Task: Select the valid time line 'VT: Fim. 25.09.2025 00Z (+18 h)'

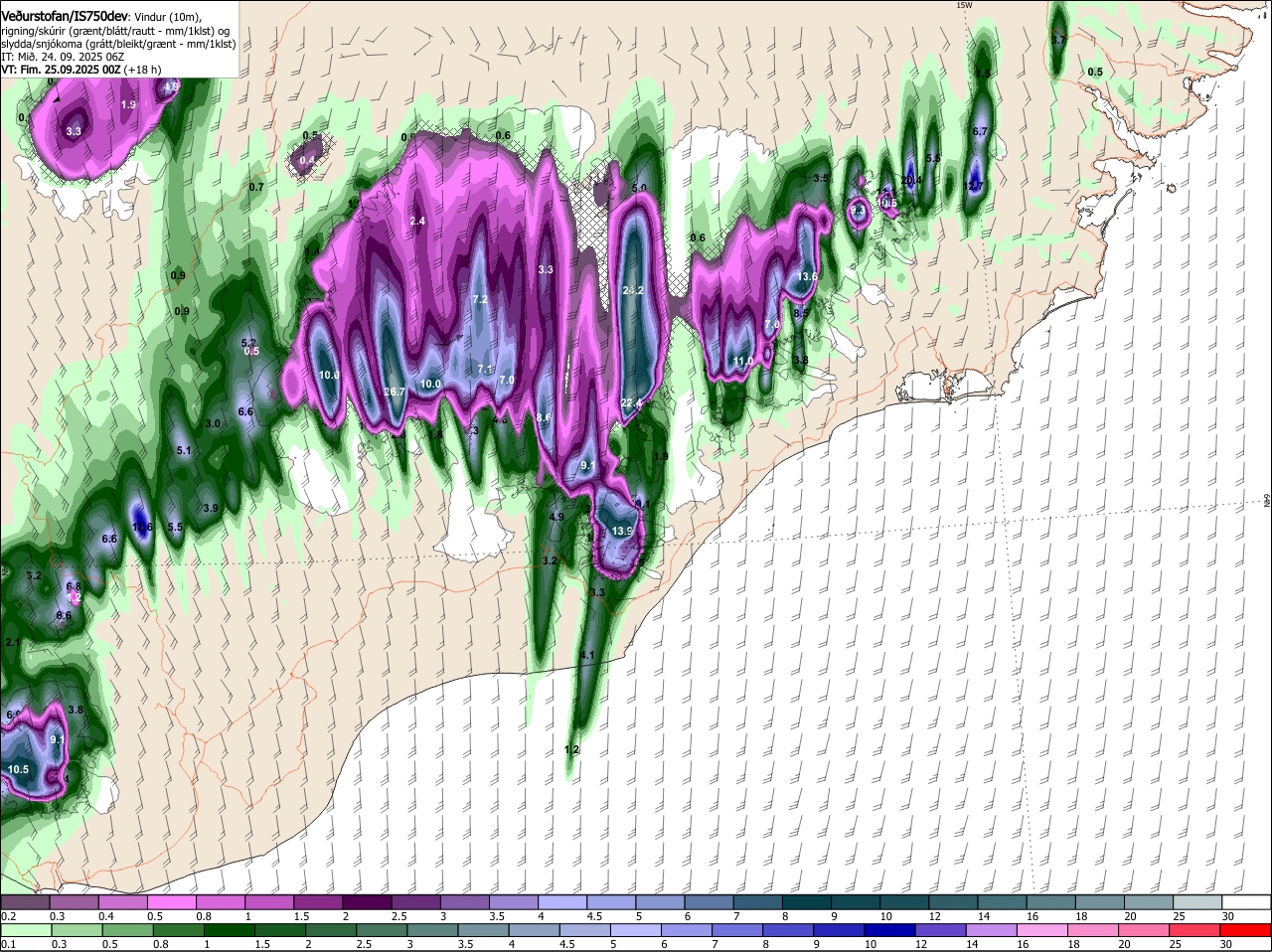Action: tap(81, 70)
